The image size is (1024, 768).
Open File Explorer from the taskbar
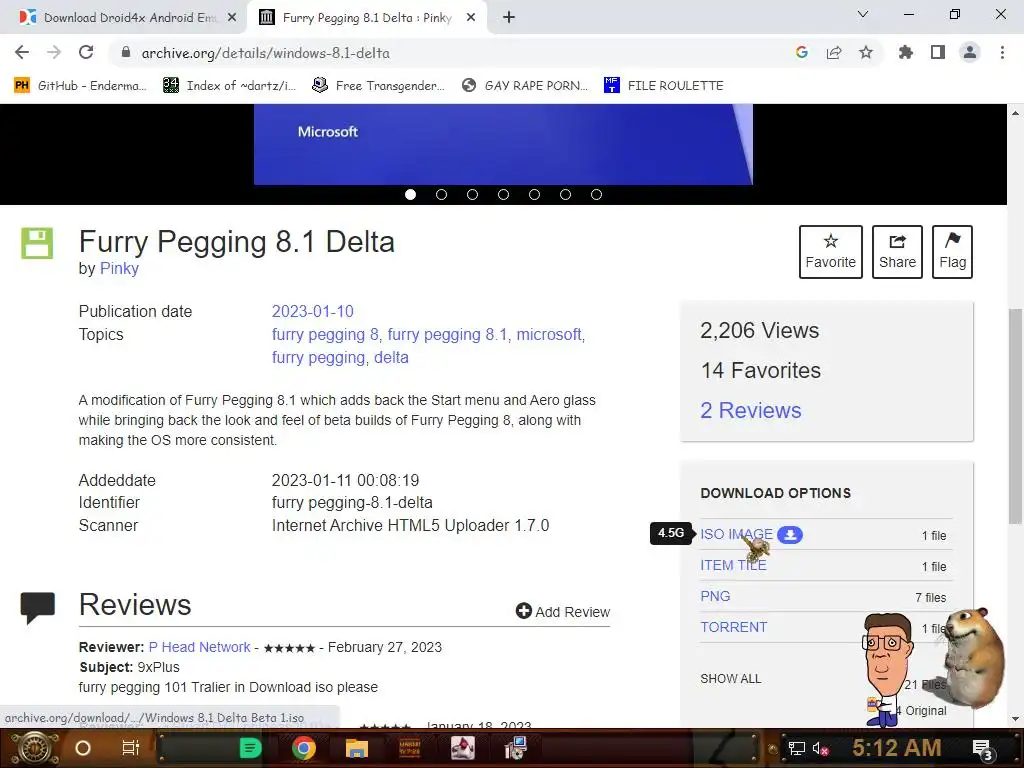pyautogui.click(x=357, y=748)
